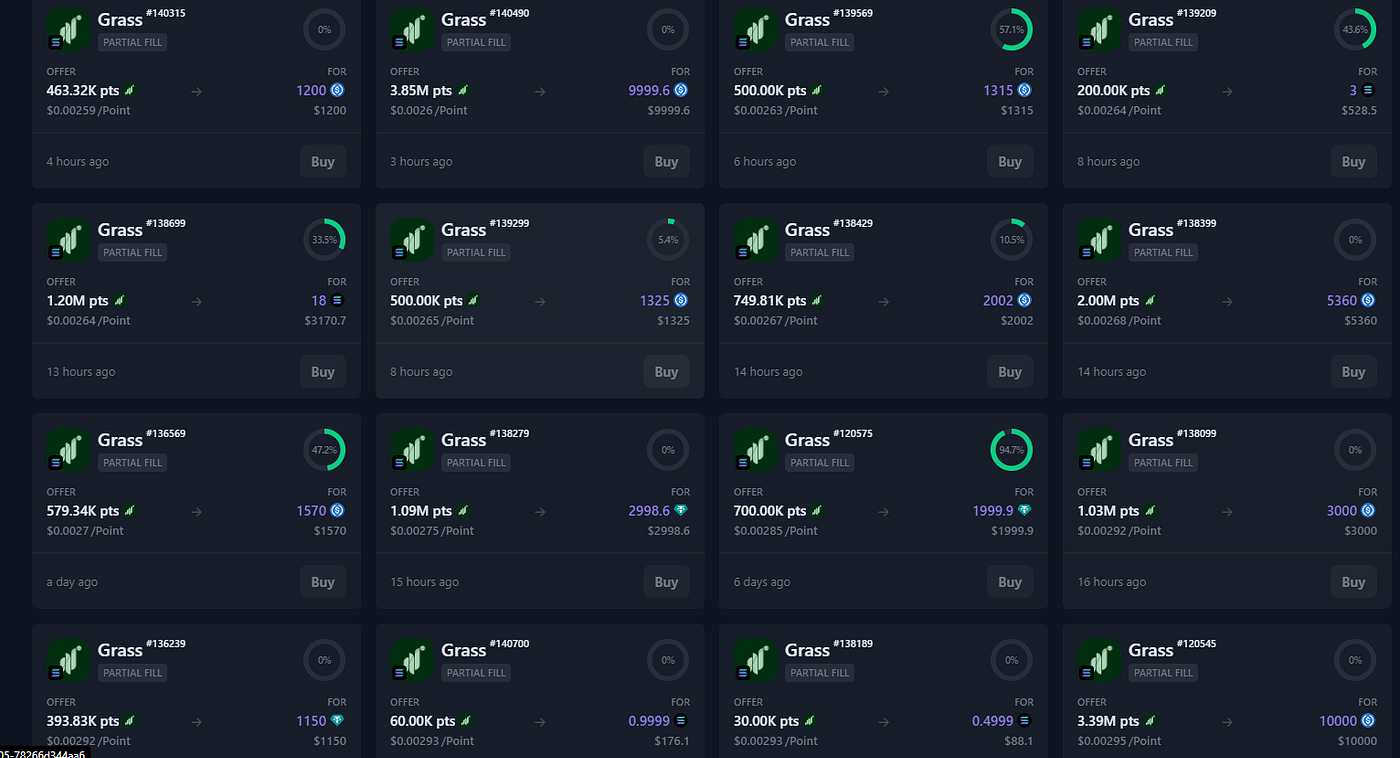Click the '6 days ago' timestamp
This screenshot has width=1400, height=758.
point(762,582)
